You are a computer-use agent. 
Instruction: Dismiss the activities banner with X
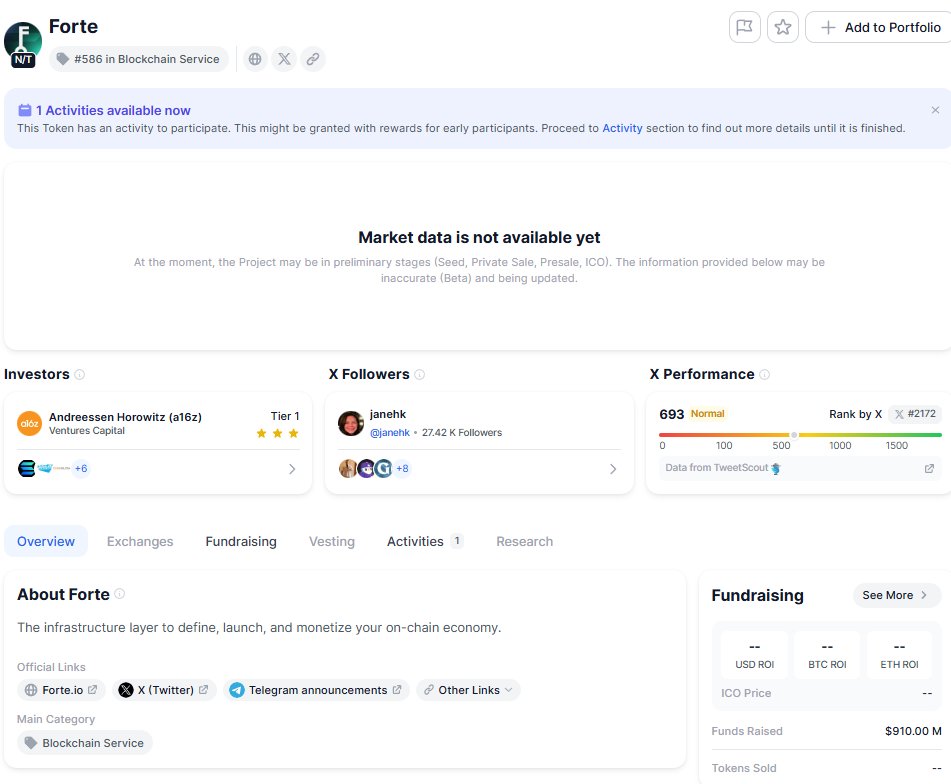click(935, 110)
